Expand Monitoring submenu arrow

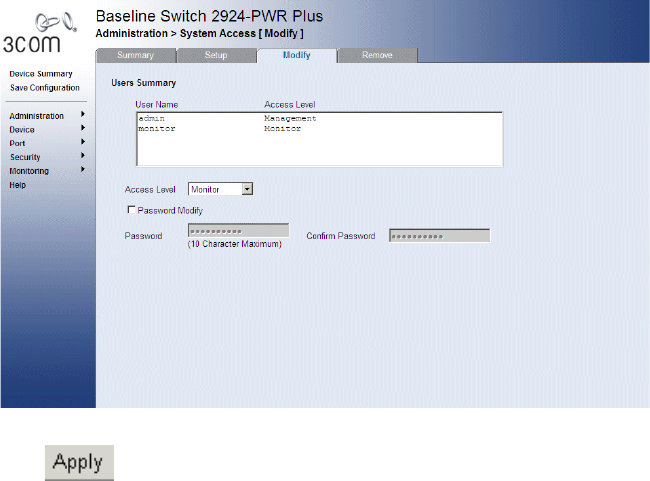coord(83,169)
